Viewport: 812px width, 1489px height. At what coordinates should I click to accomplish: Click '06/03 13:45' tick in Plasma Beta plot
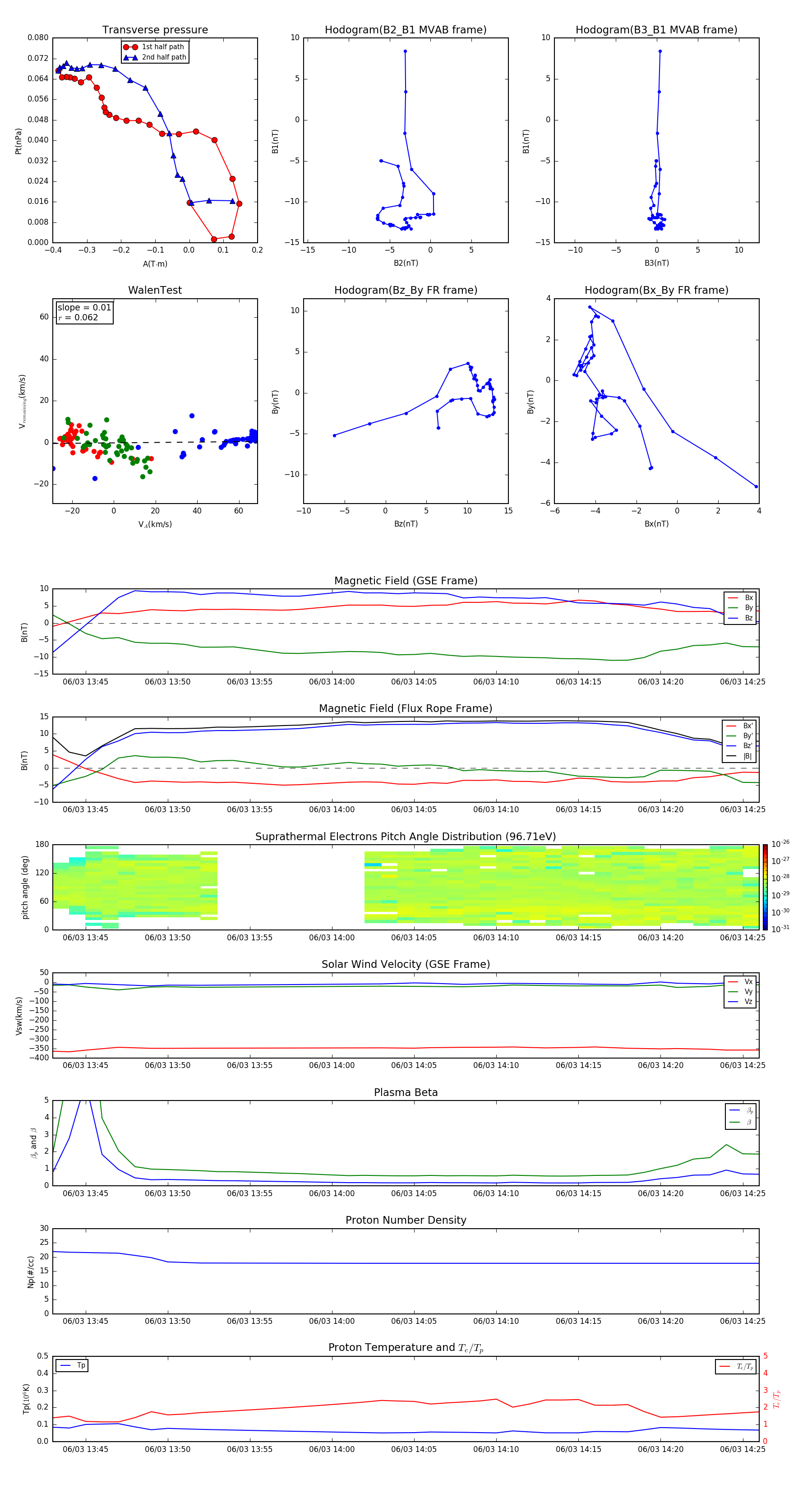pyautogui.click(x=86, y=1193)
